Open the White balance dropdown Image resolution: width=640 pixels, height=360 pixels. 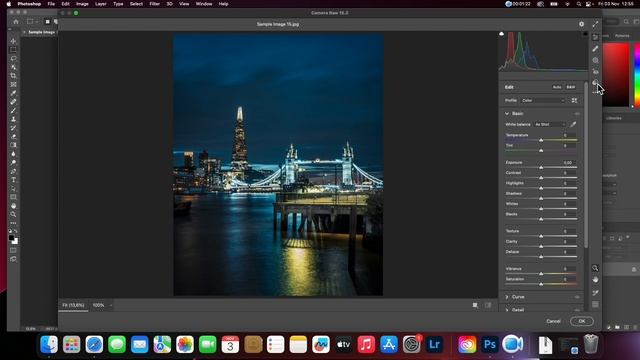tap(550, 124)
